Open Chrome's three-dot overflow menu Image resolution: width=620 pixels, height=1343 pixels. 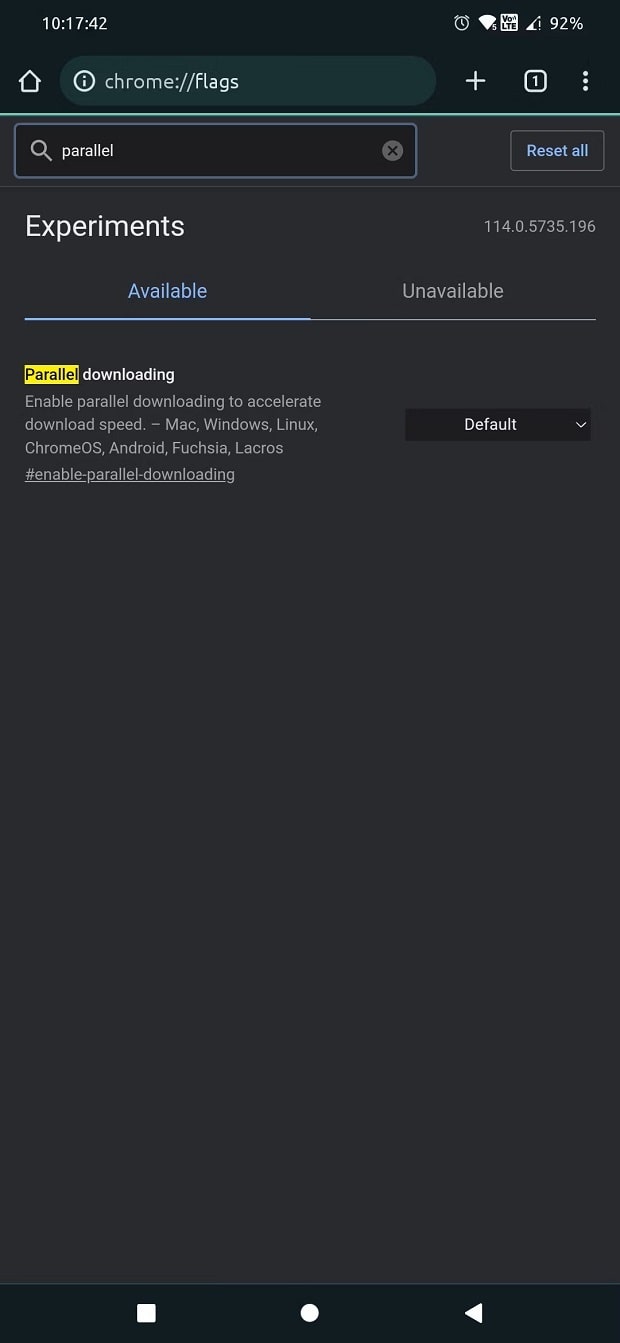[x=586, y=81]
